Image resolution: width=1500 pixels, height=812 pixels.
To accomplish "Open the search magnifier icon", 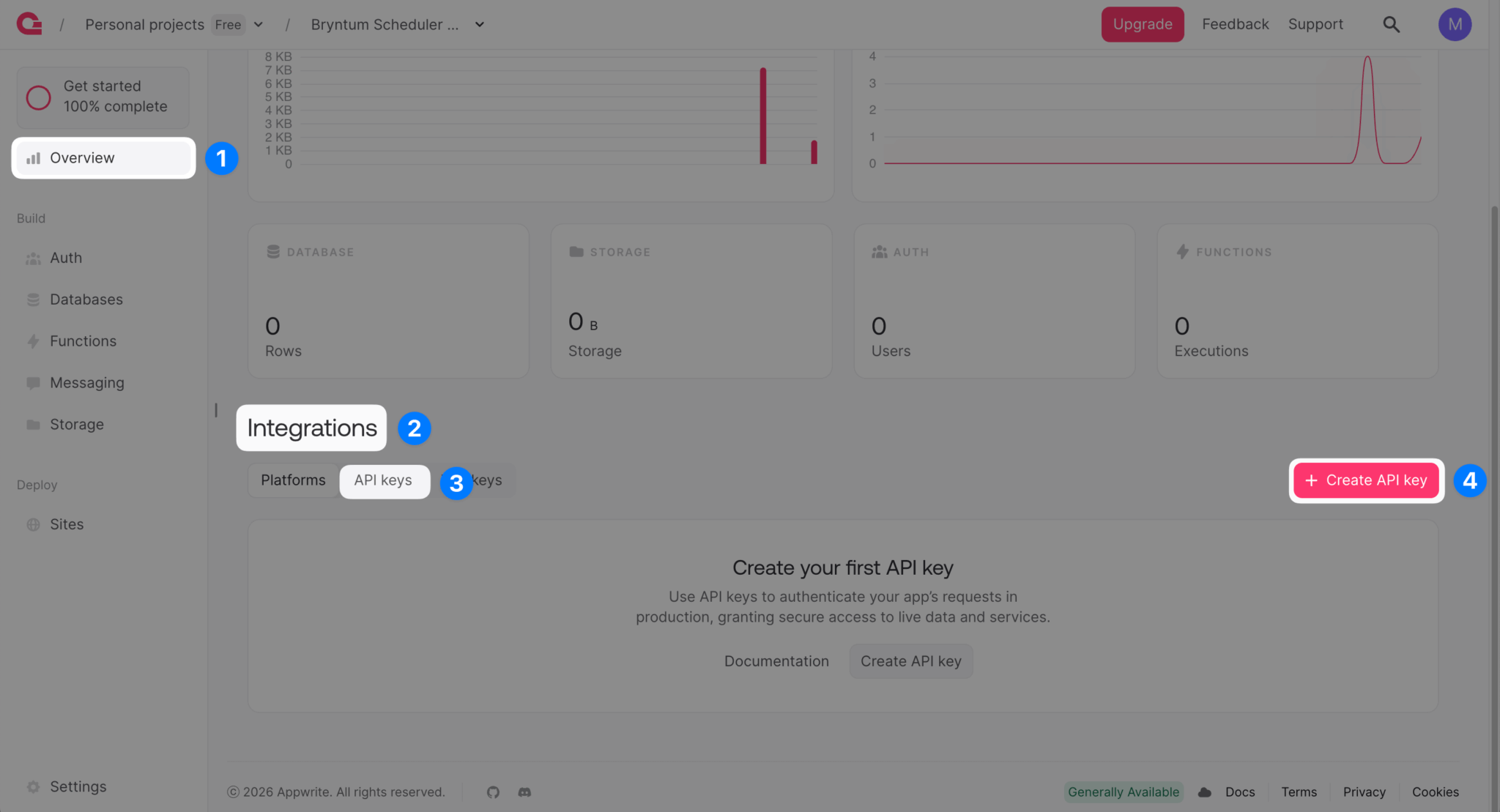I will (x=1391, y=24).
